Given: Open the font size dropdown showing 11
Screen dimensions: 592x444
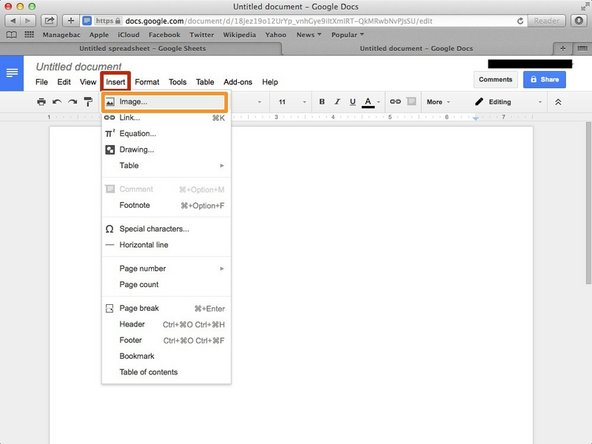Looking at the screenshot, I should 291,102.
